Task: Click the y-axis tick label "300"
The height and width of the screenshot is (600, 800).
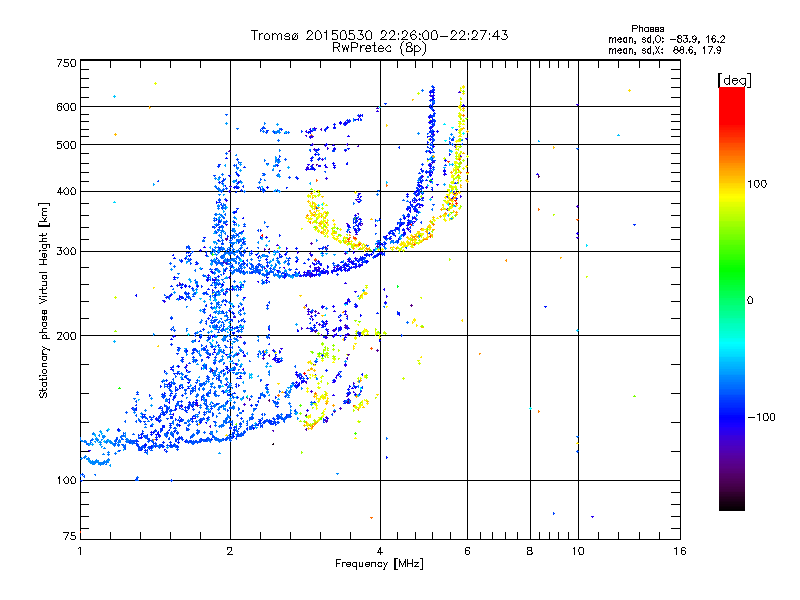Action: pos(66,251)
